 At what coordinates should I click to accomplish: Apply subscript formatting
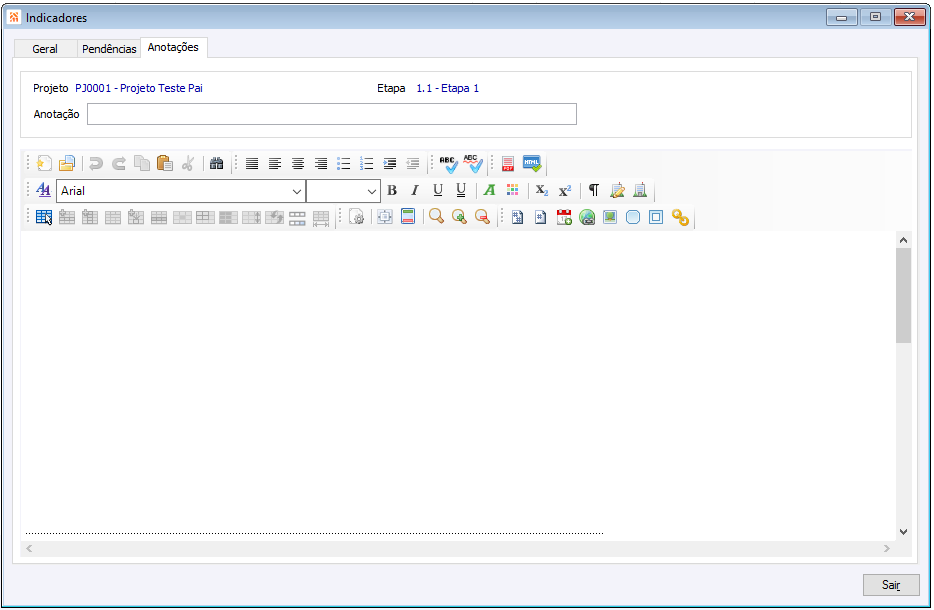(541, 190)
